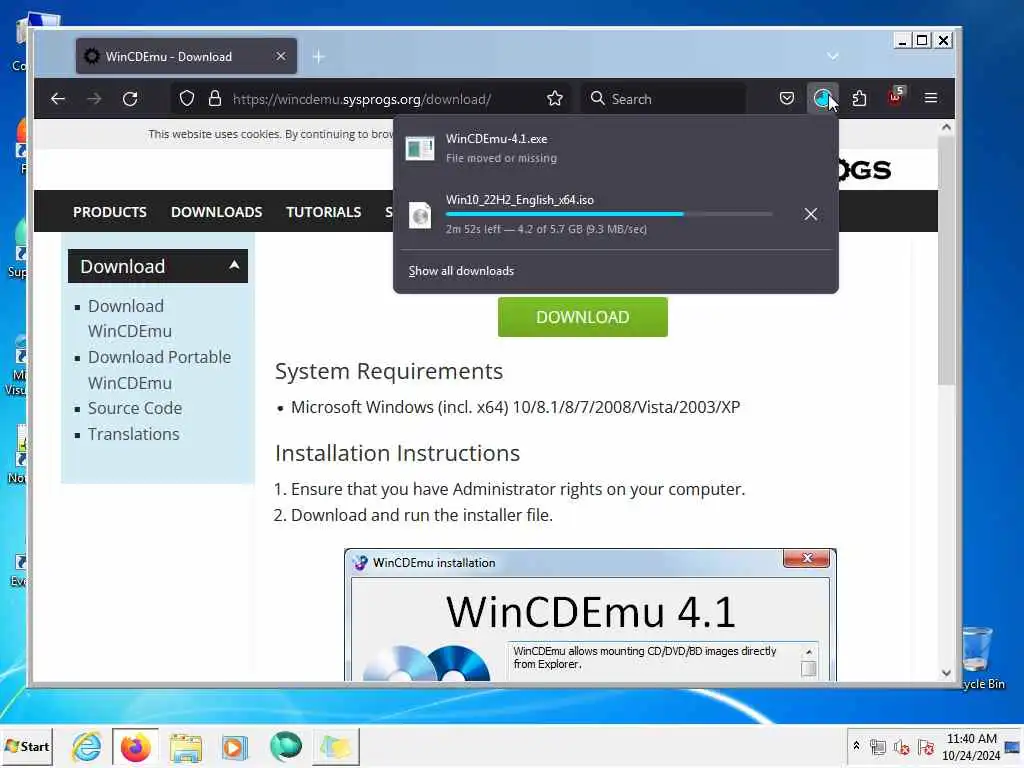The height and width of the screenshot is (768, 1024).
Task: Click the page scroll up arrow
Action: click(x=946, y=128)
